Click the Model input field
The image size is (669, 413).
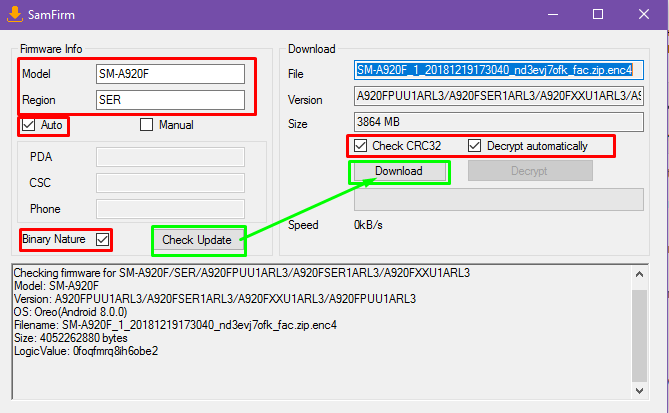pos(170,74)
